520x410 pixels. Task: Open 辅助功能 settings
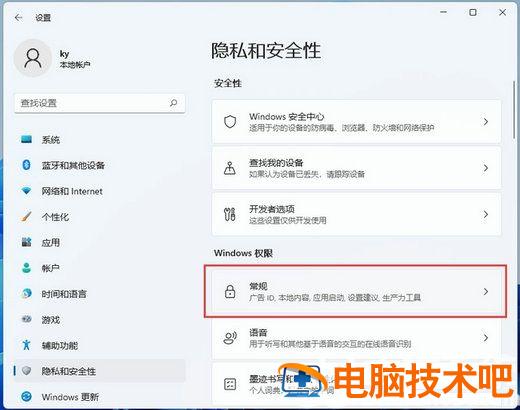[x=100, y=345]
